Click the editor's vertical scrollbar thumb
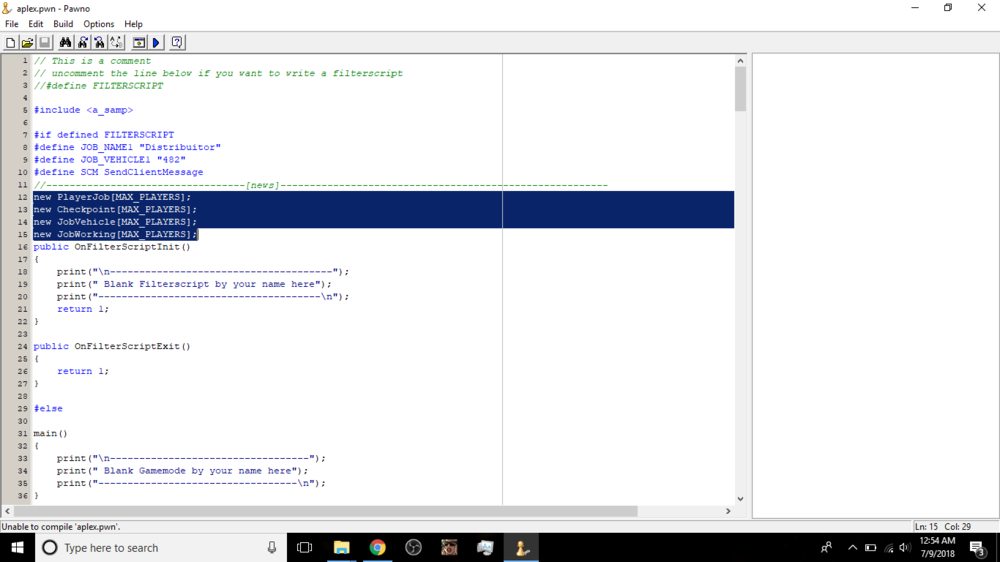Image resolution: width=1000 pixels, height=562 pixels. [740, 89]
